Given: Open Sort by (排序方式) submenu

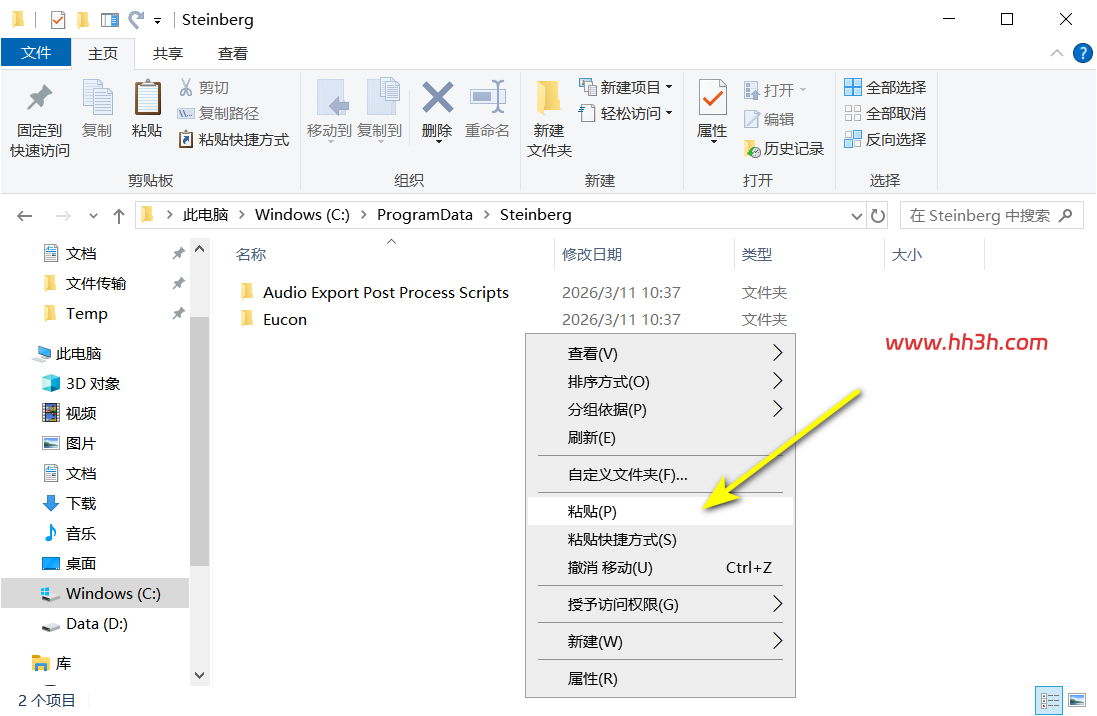Looking at the screenshot, I should 660,381.
